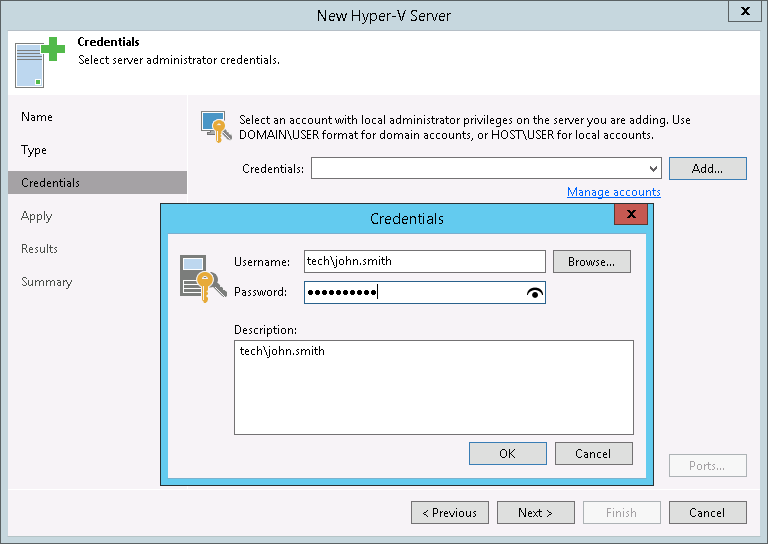Open the Credentials dropdown list
The image size is (768, 544).
tap(653, 169)
